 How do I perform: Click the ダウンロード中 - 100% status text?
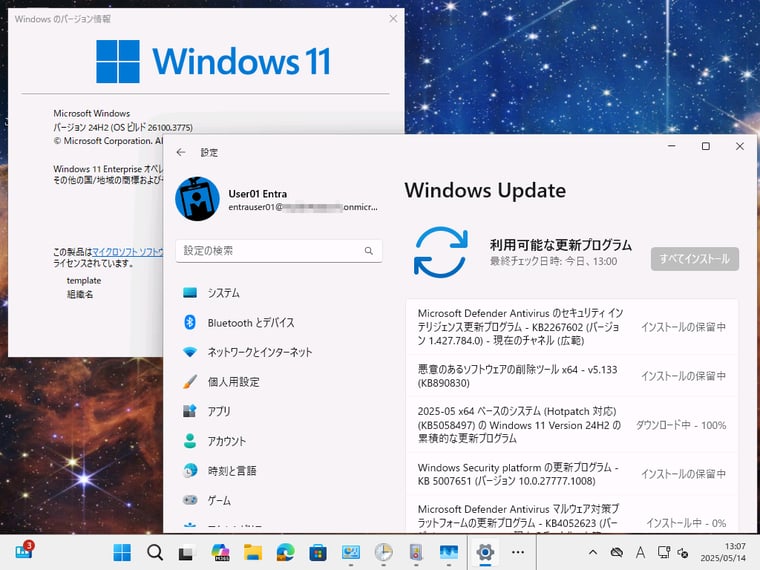click(x=681, y=425)
